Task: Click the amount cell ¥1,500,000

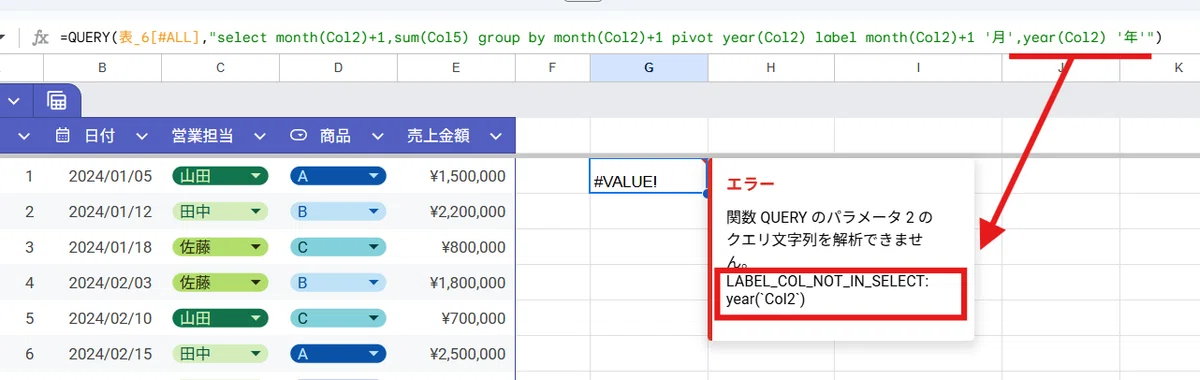Action: (x=467, y=176)
